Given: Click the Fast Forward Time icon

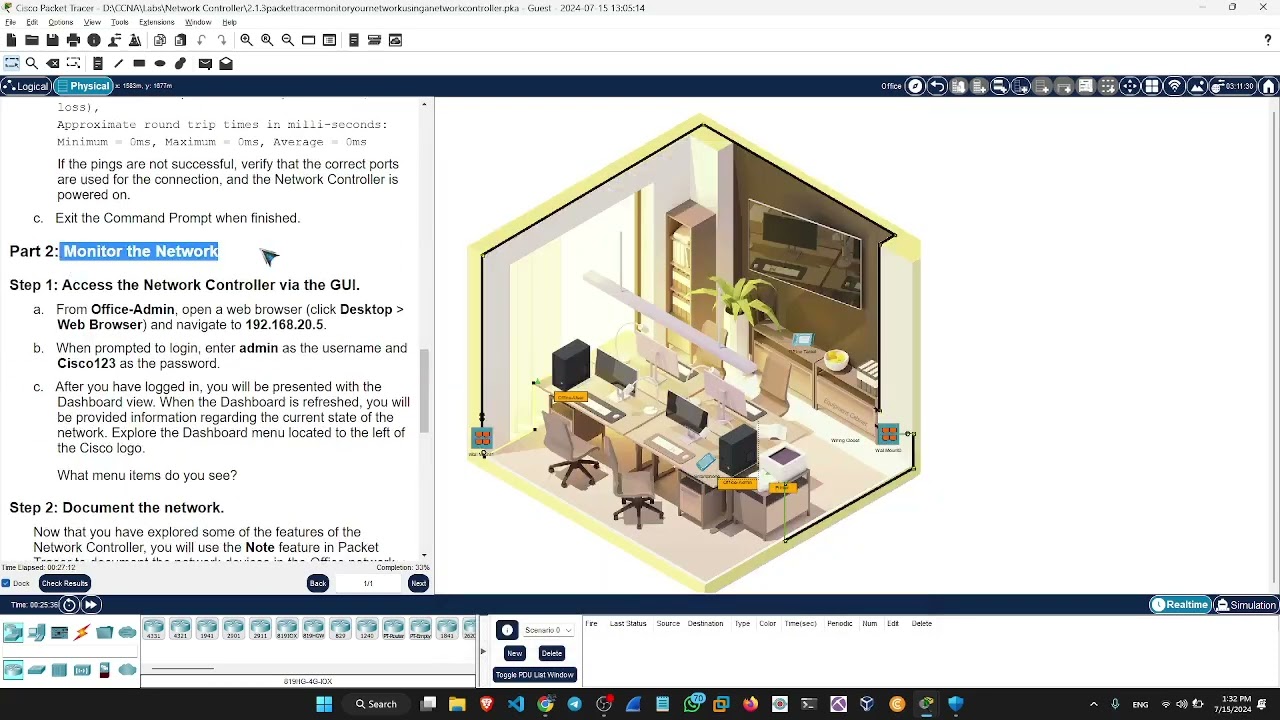Looking at the screenshot, I should [x=90, y=605].
